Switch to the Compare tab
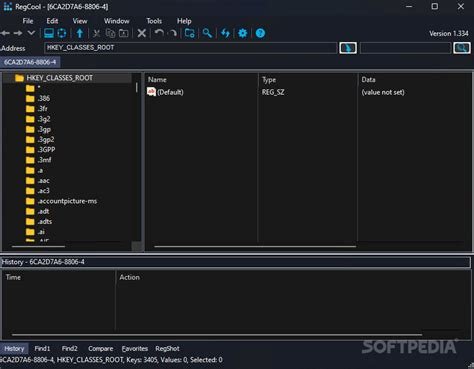This screenshot has width=474, height=369. pos(101,349)
